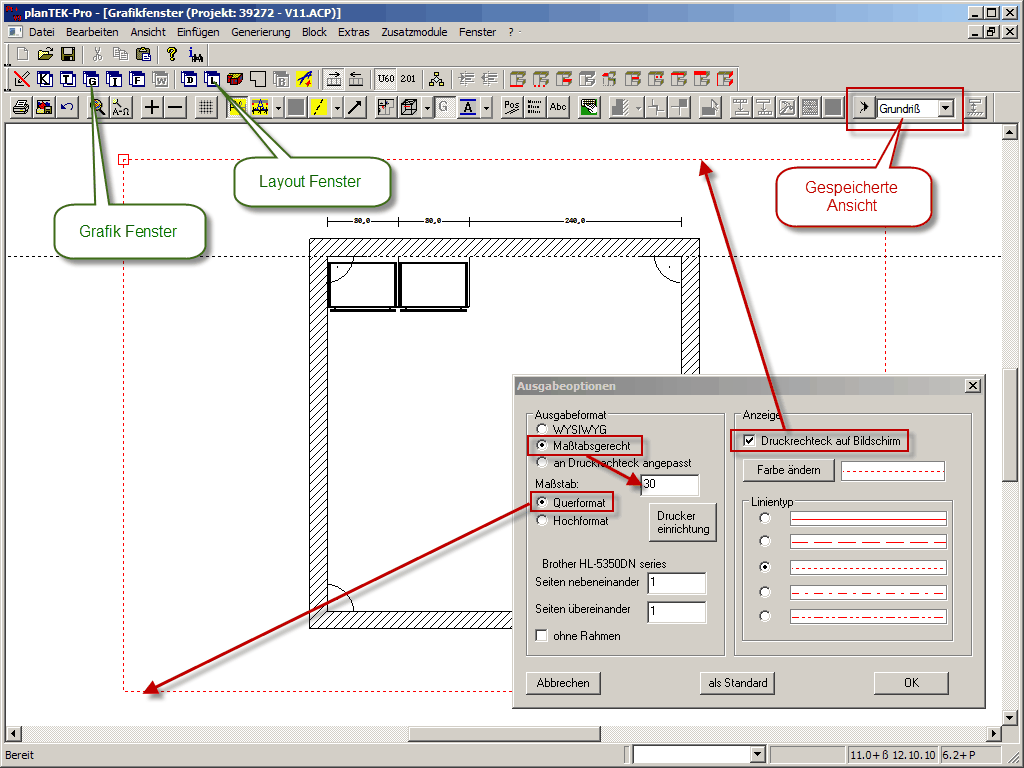Viewport: 1024px width, 768px height.
Task: Click the zoom-in plus icon
Action: pyautogui.click(x=152, y=108)
